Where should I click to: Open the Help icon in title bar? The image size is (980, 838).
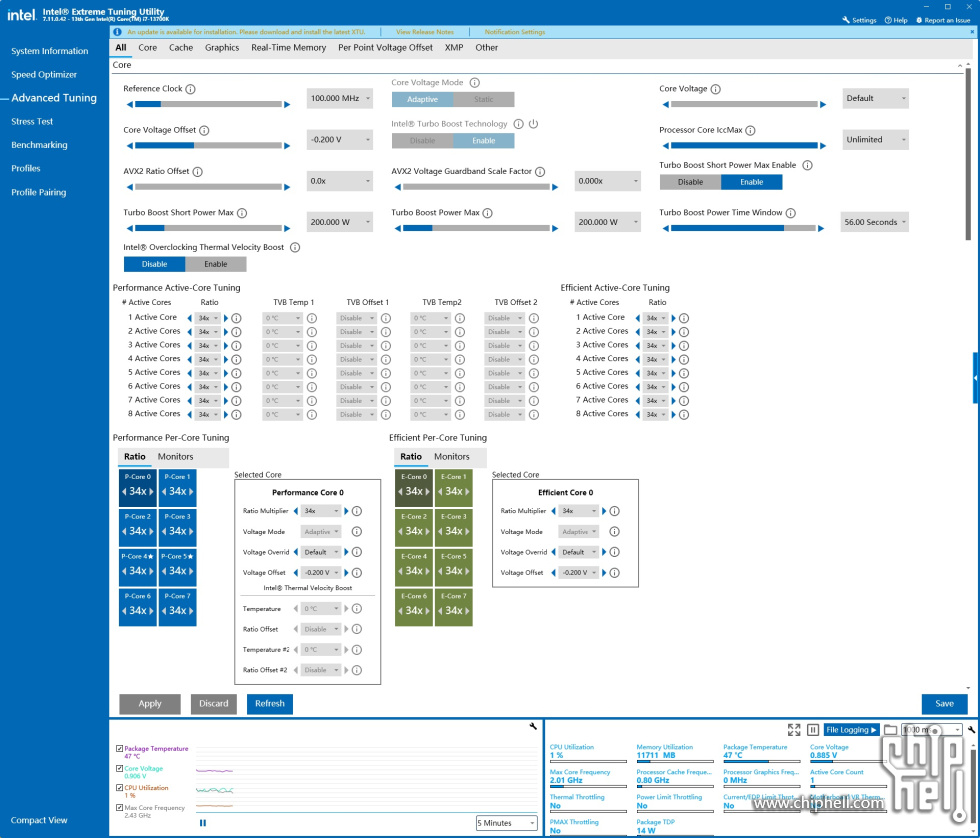point(888,20)
